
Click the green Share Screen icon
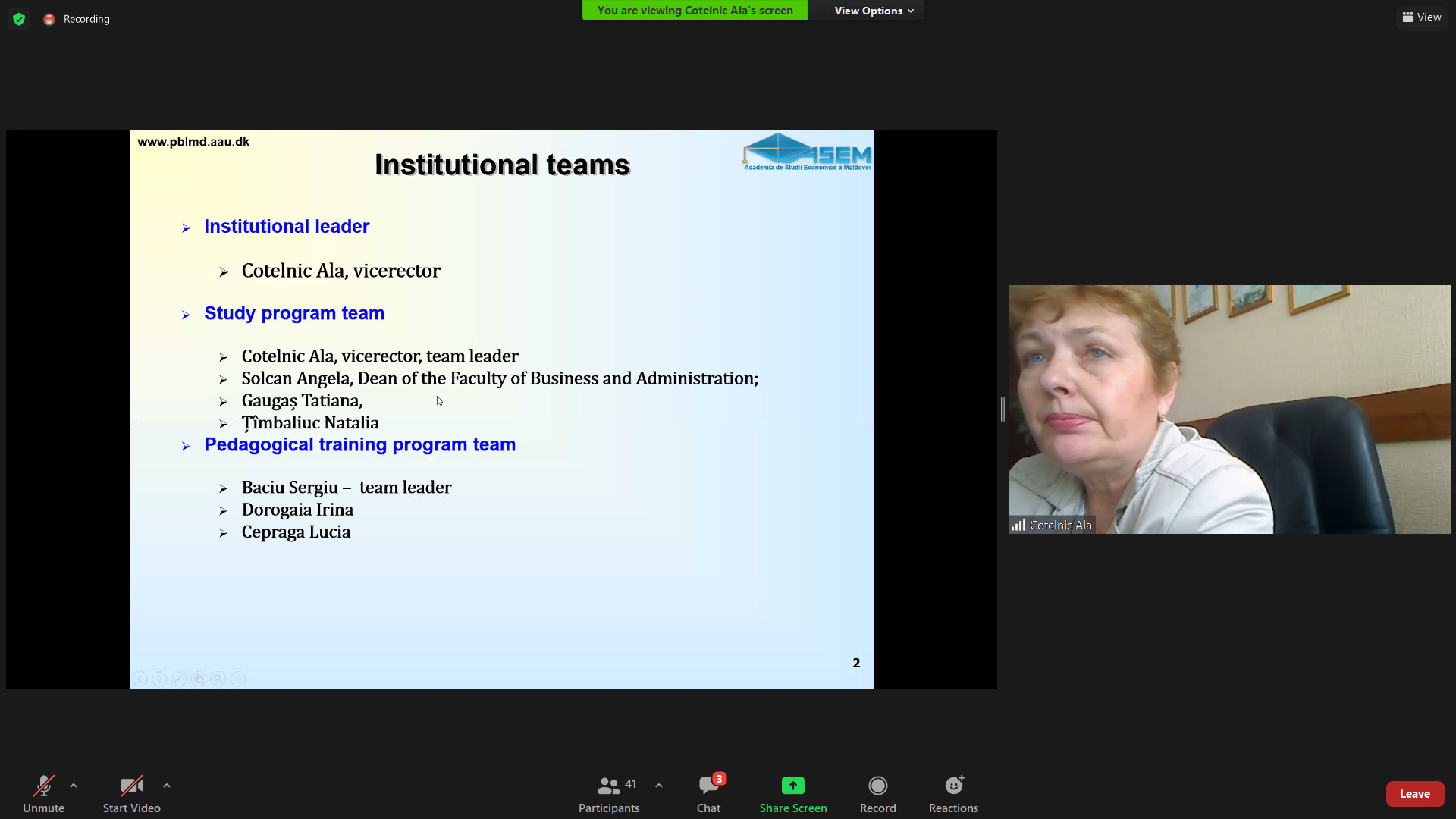pyautogui.click(x=793, y=786)
